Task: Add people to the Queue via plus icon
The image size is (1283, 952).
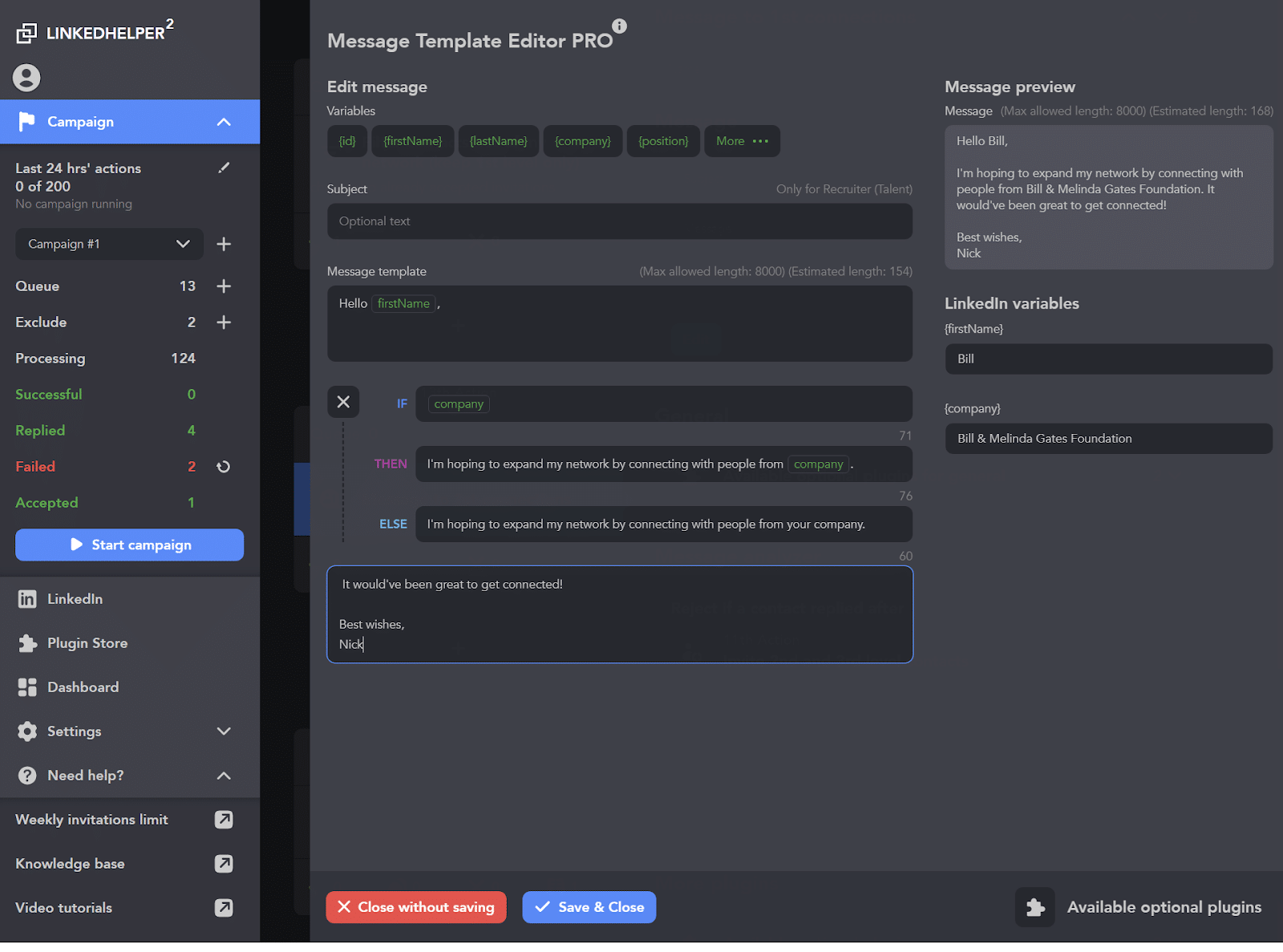Action: point(224,286)
